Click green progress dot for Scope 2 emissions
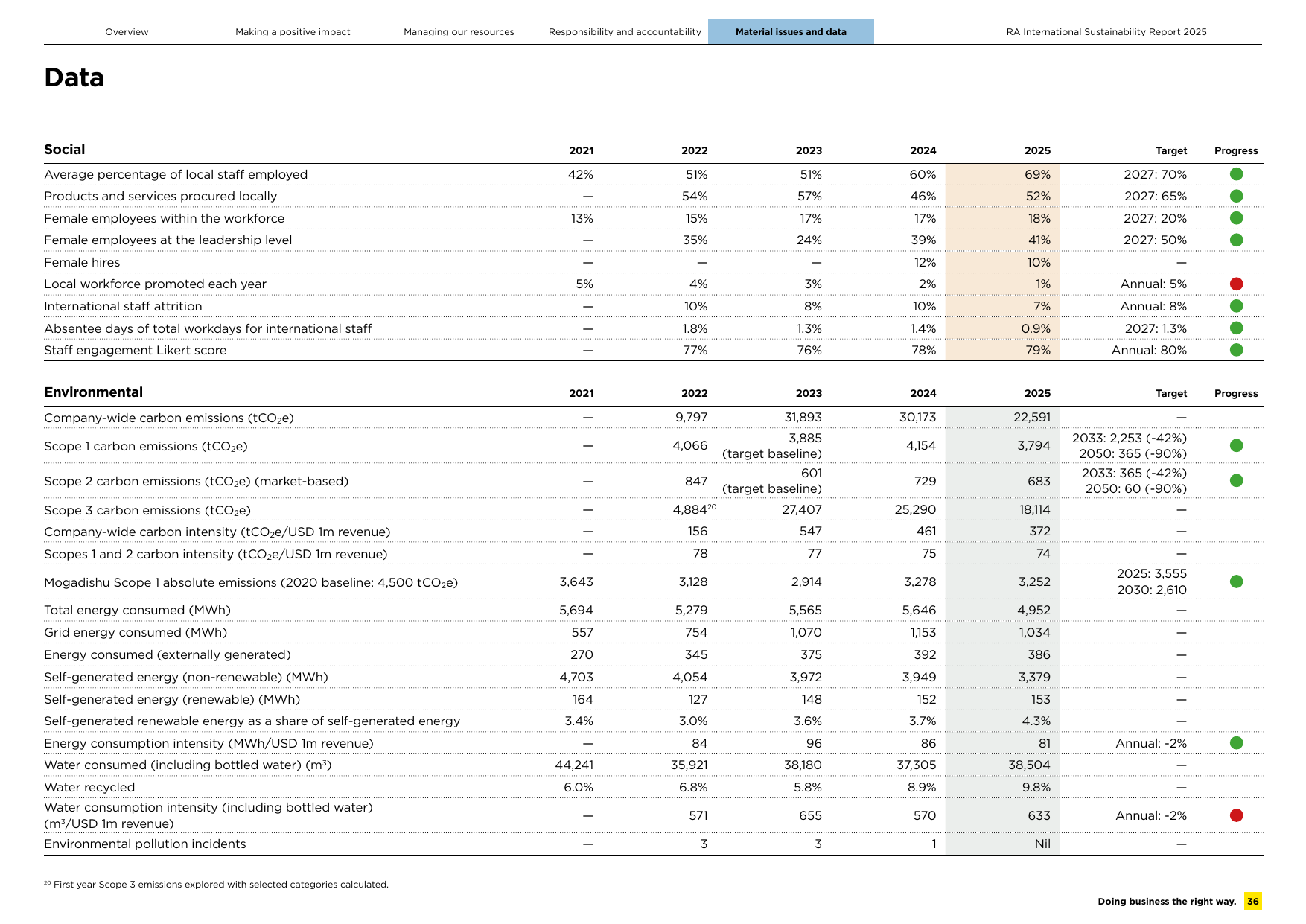This screenshot has height=924, width=1306. pyautogui.click(x=1237, y=480)
